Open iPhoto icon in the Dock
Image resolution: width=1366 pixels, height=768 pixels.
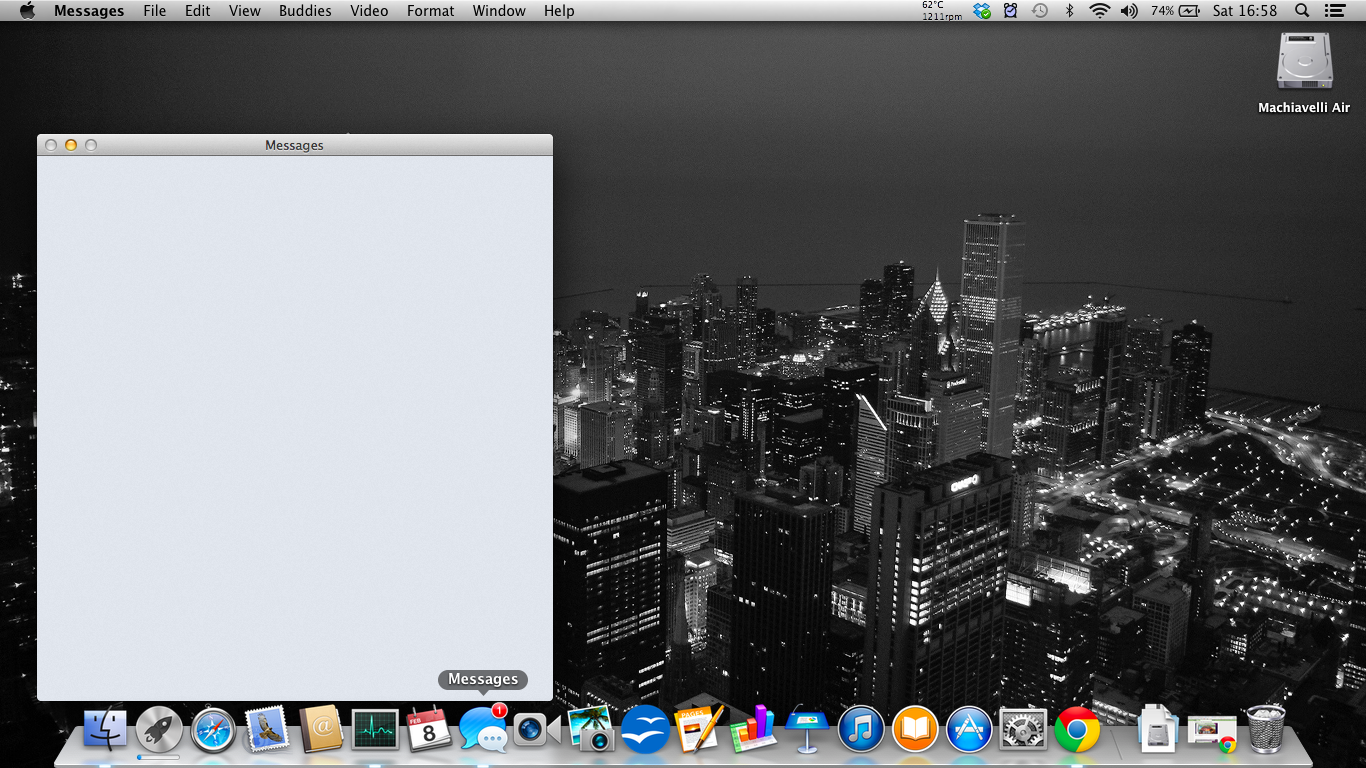click(591, 729)
